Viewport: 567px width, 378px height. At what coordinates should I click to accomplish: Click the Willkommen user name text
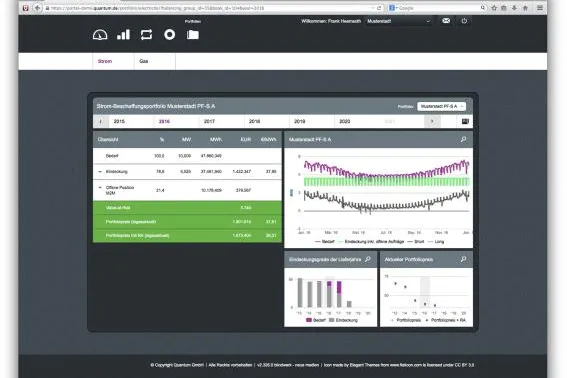(x=331, y=21)
